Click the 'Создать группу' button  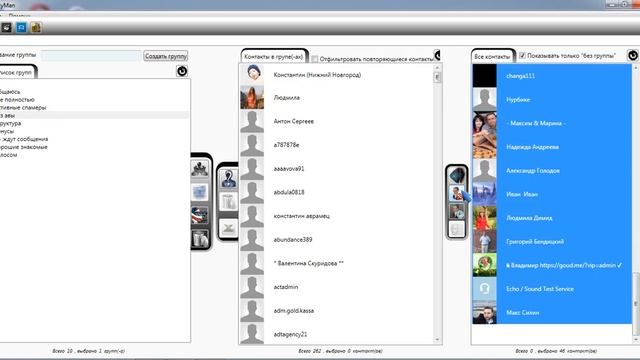166,56
